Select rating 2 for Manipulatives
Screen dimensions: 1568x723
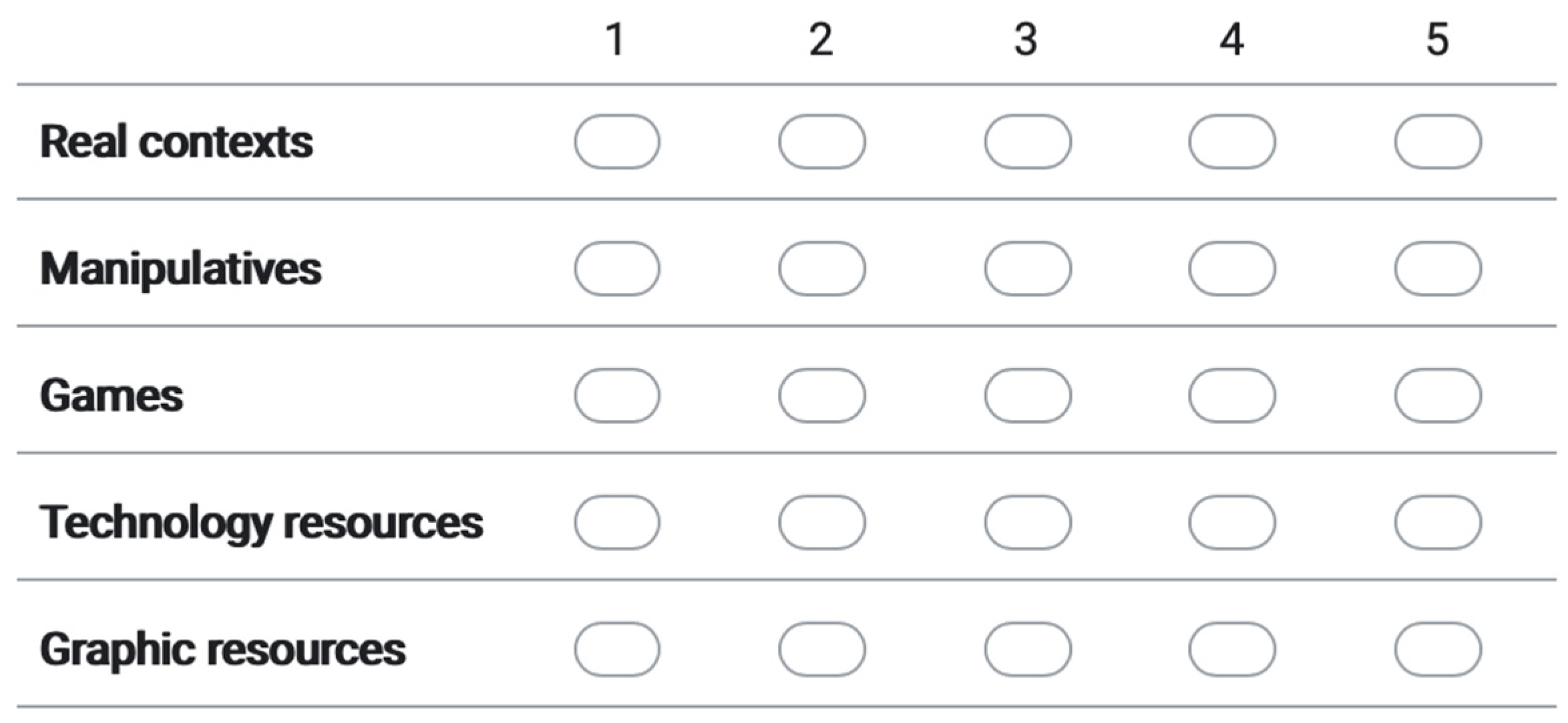(822, 268)
